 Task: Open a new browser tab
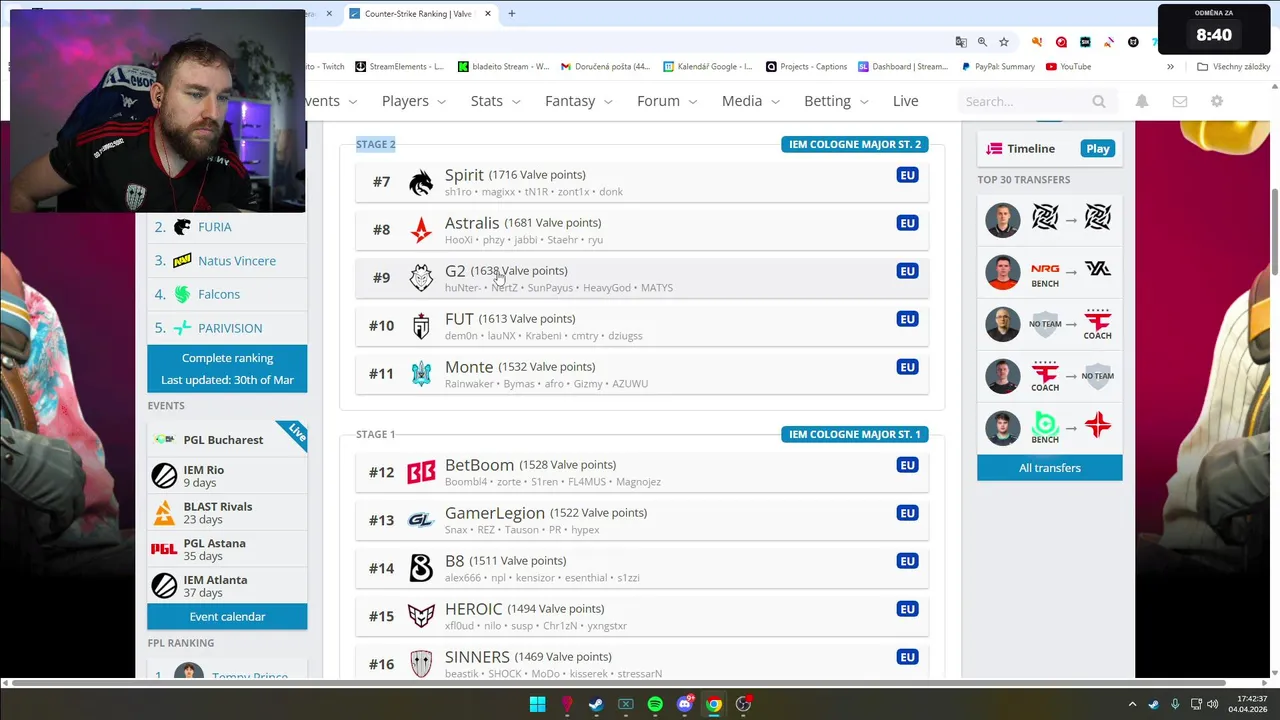512,14
